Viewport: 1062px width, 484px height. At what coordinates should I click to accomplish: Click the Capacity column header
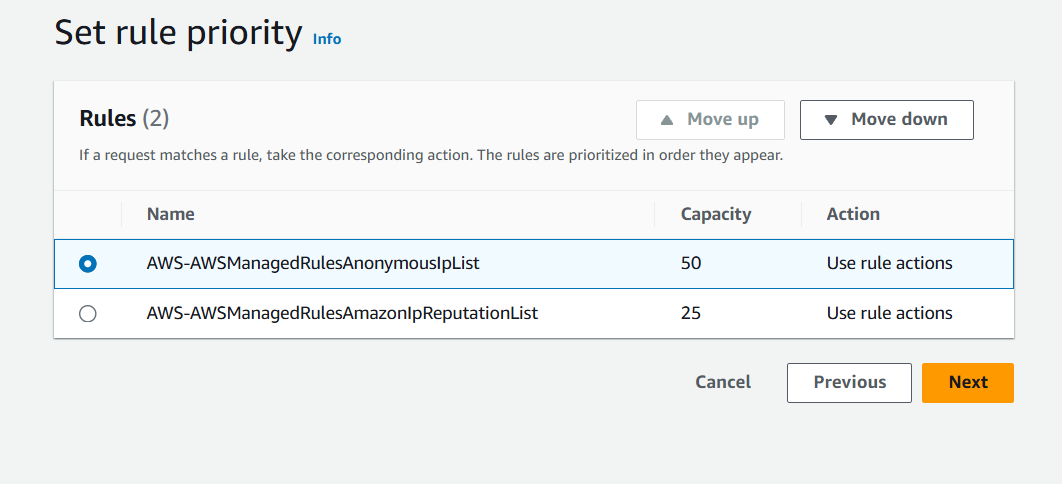point(716,214)
